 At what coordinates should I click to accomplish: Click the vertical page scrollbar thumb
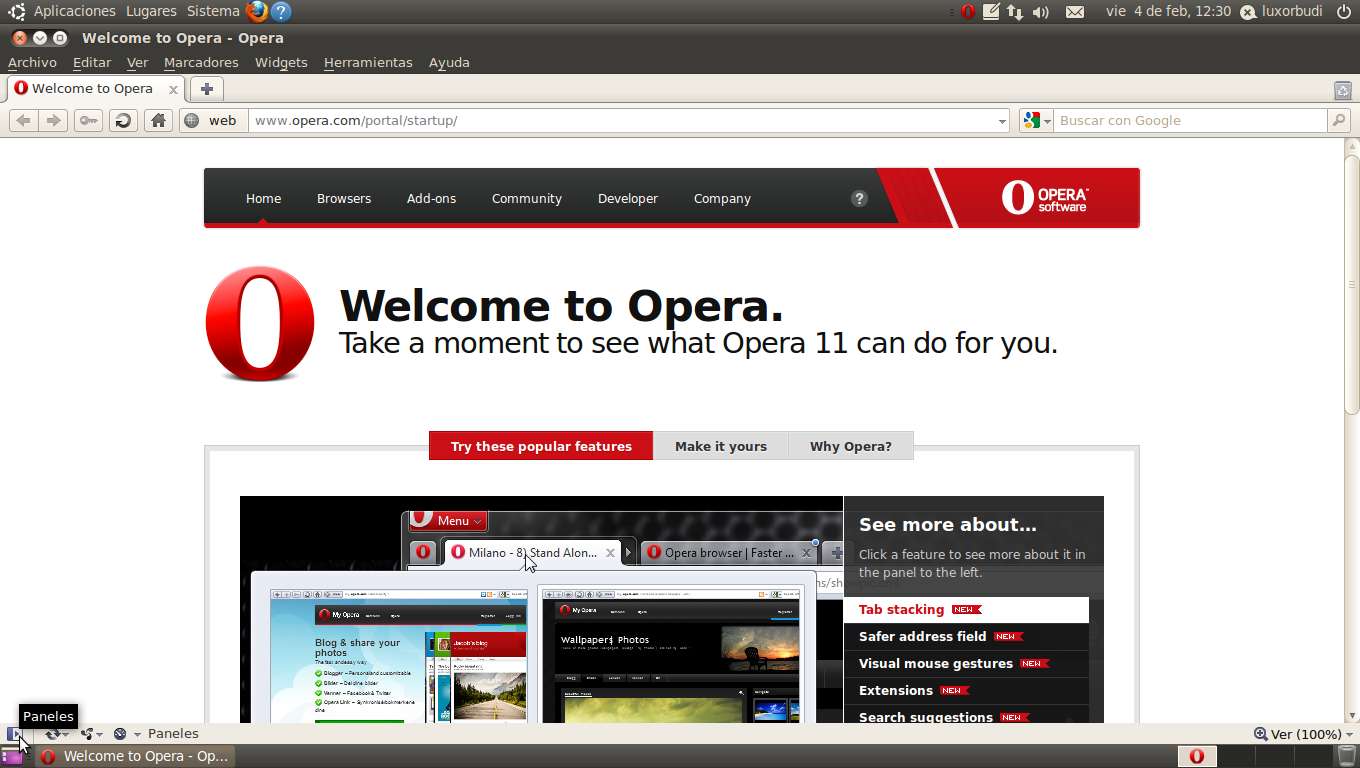point(1351,284)
